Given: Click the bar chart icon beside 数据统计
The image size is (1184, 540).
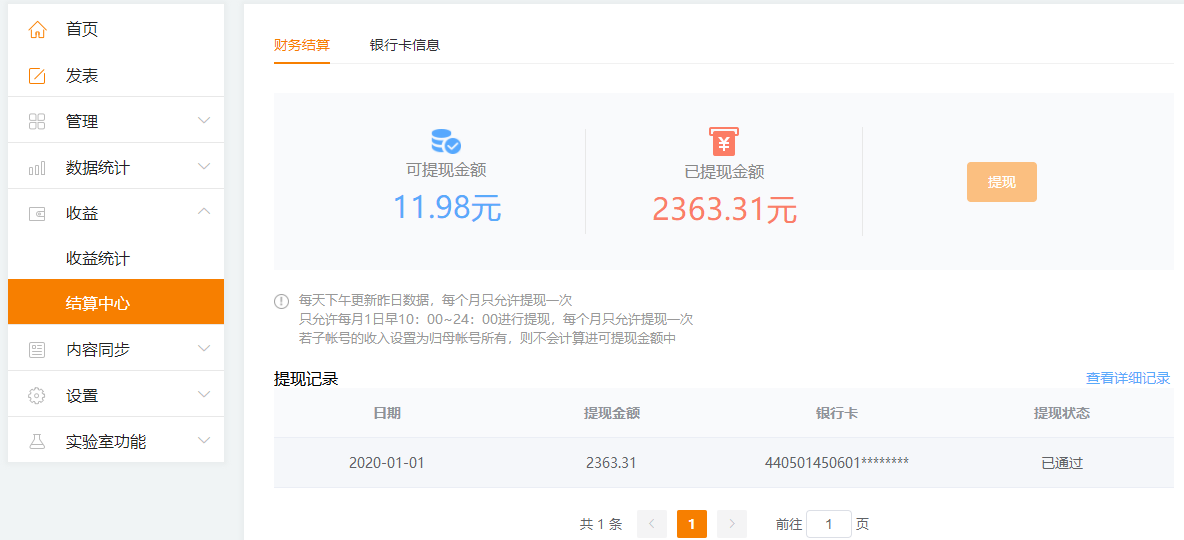Looking at the screenshot, I should (x=37, y=168).
